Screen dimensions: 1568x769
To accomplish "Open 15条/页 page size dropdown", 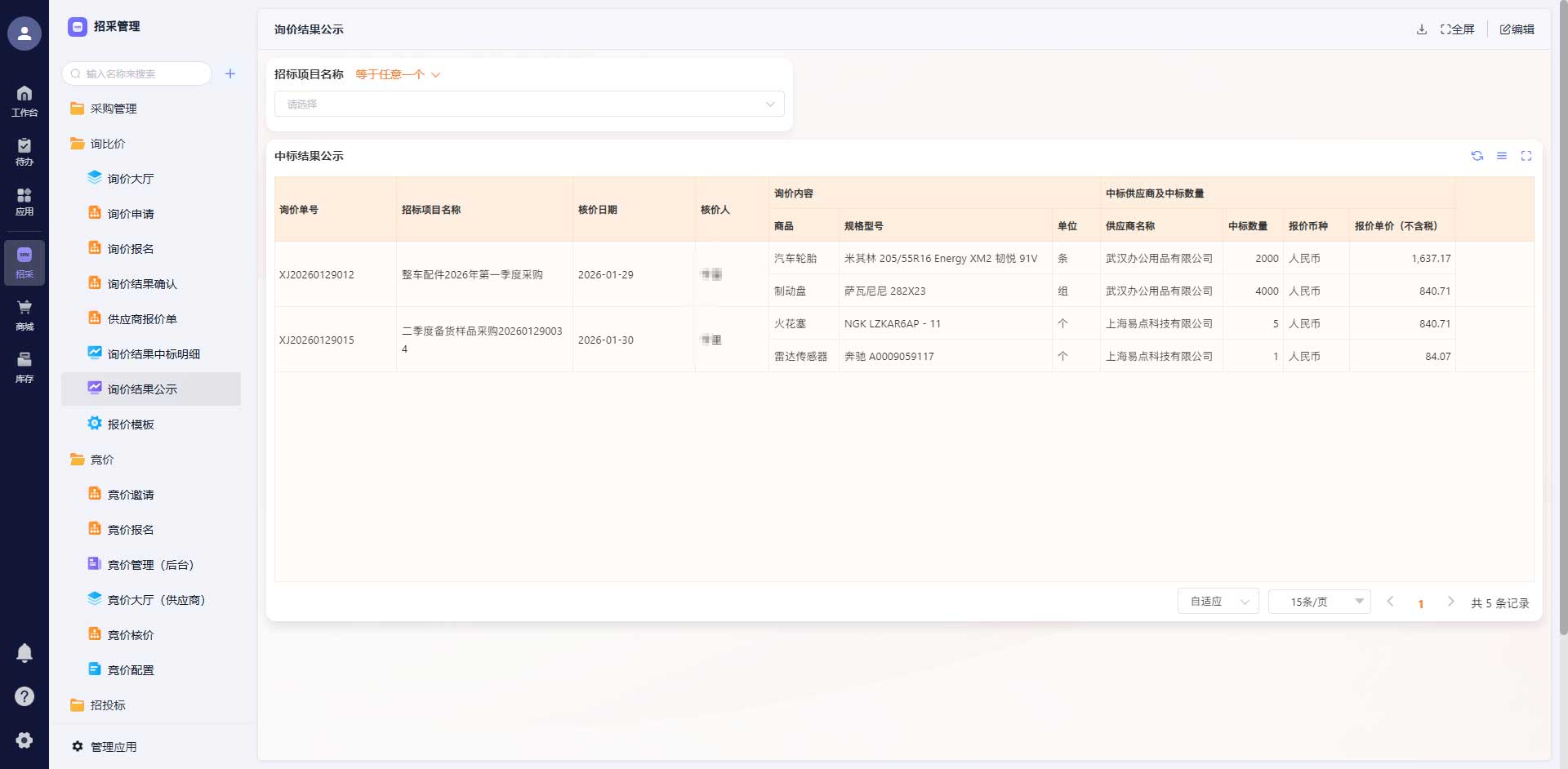I will point(1319,602).
